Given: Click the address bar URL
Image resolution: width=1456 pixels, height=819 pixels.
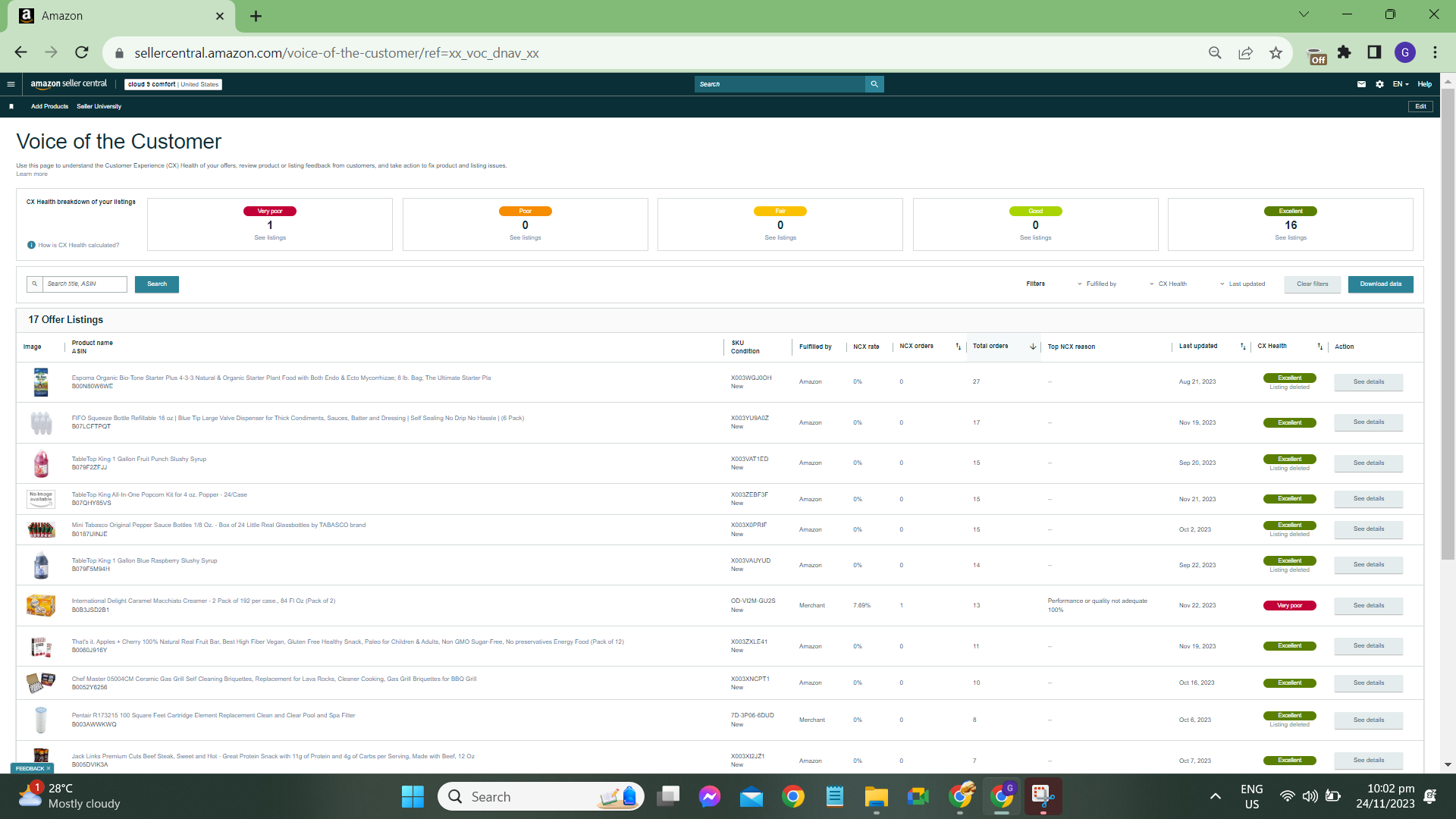Looking at the screenshot, I should (x=337, y=53).
